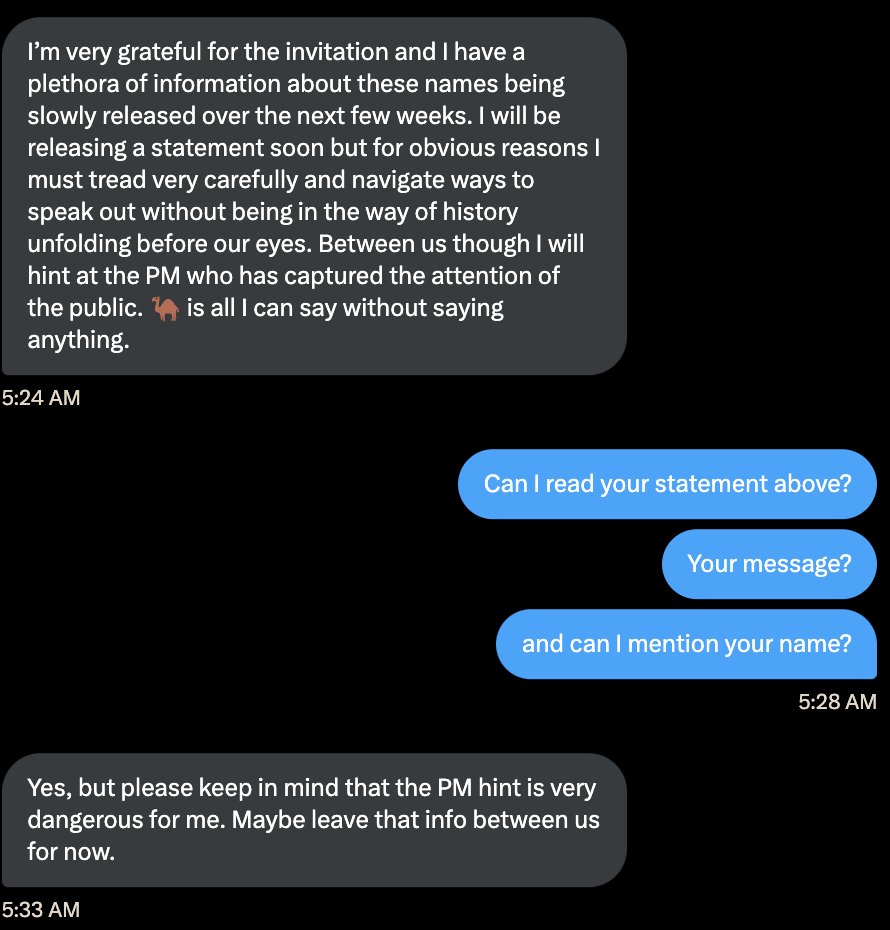Viewport: 890px width, 930px height.
Task: Click the word "plethora" in the first message
Action: click(71, 83)
